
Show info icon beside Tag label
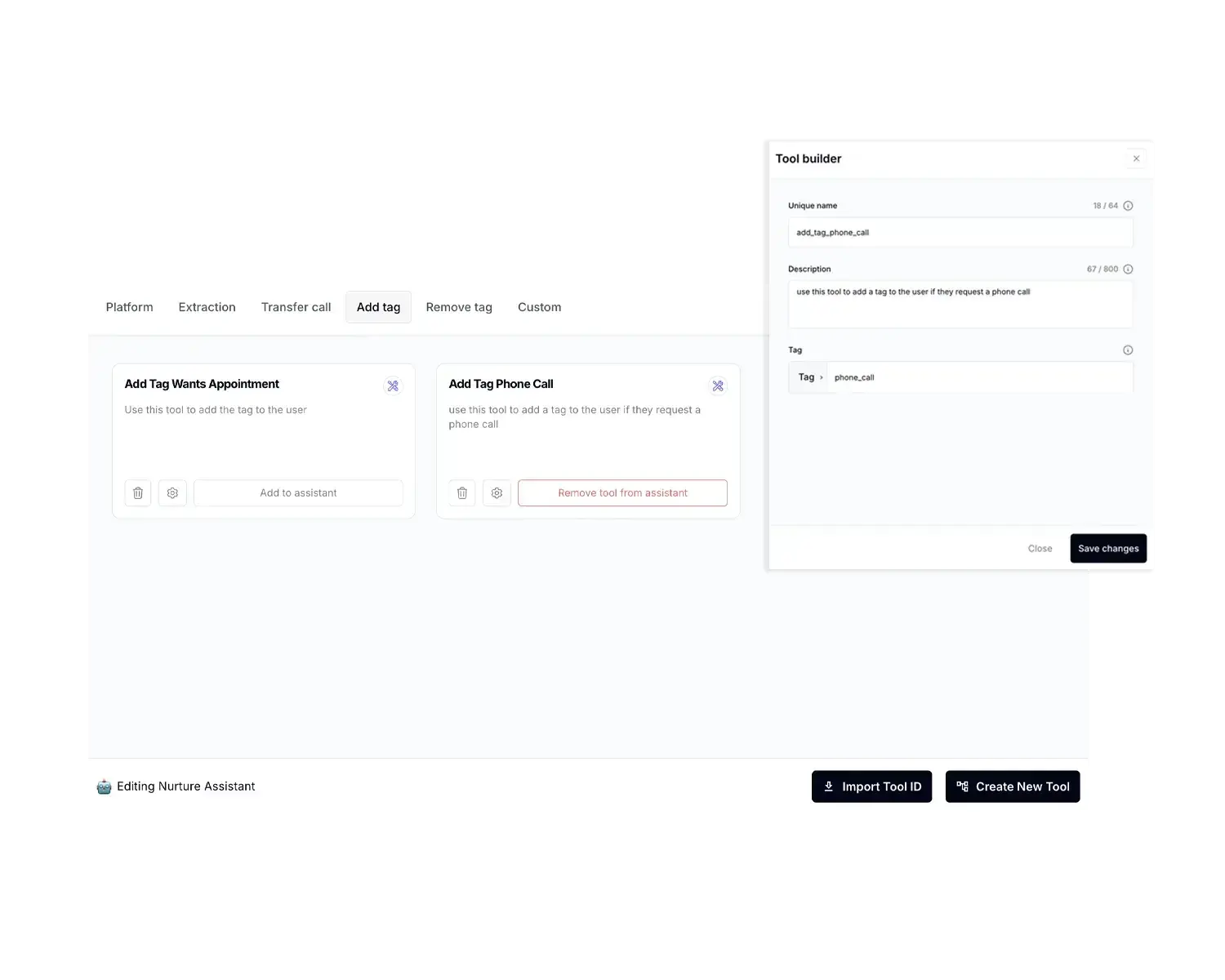1128,350
